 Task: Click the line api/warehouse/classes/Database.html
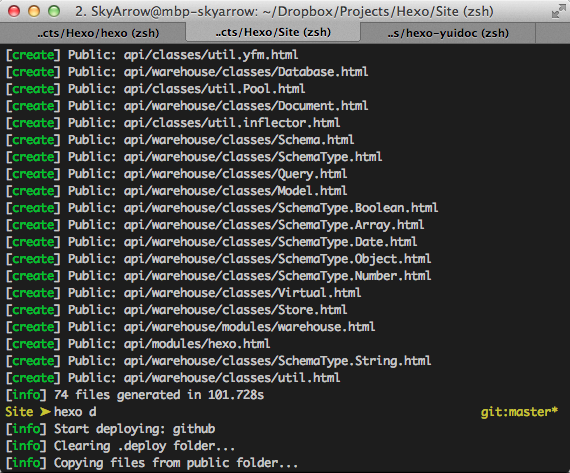coord(187,72)
